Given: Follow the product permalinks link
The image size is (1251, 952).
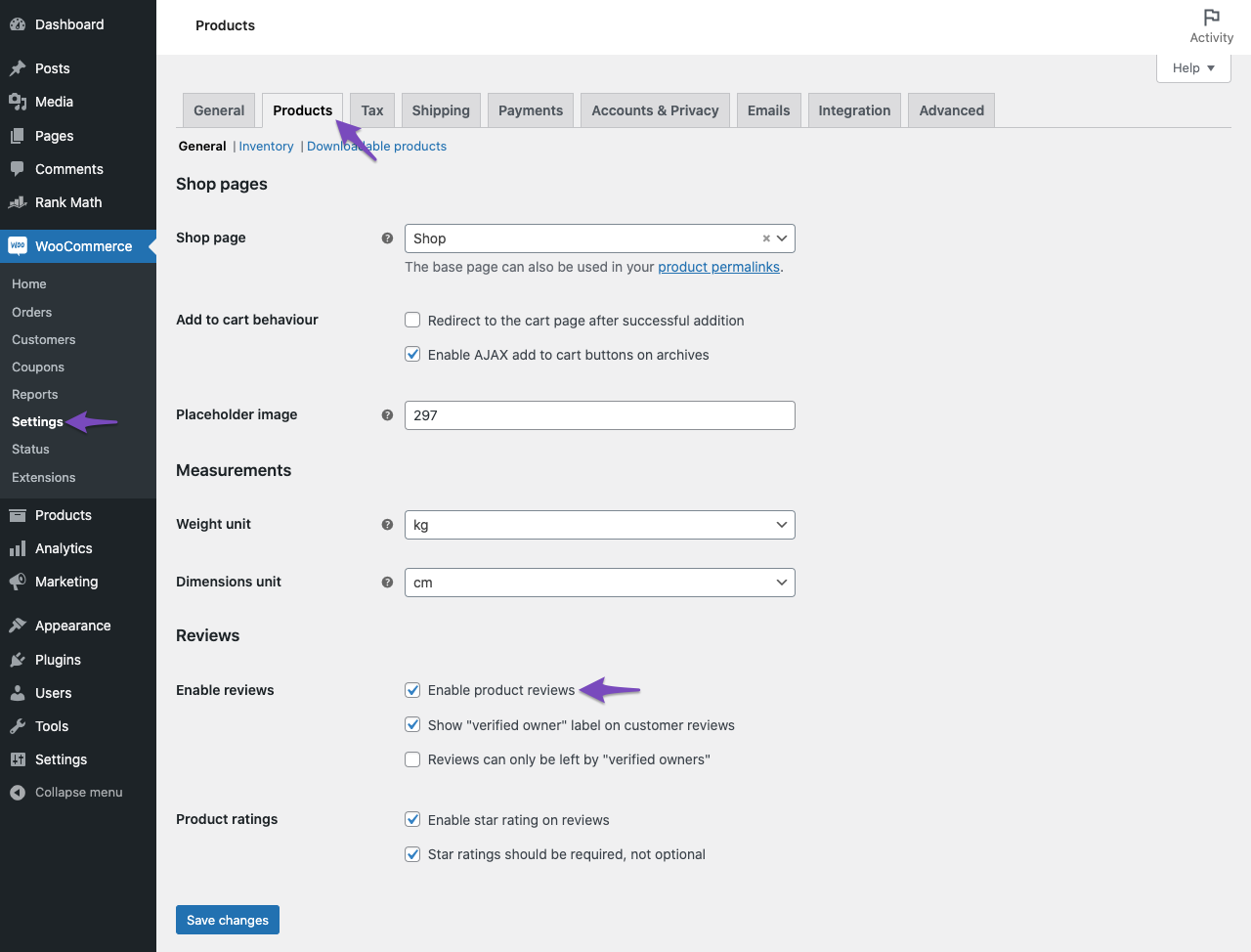Looking at the screenshot, I should pos(718,267).
